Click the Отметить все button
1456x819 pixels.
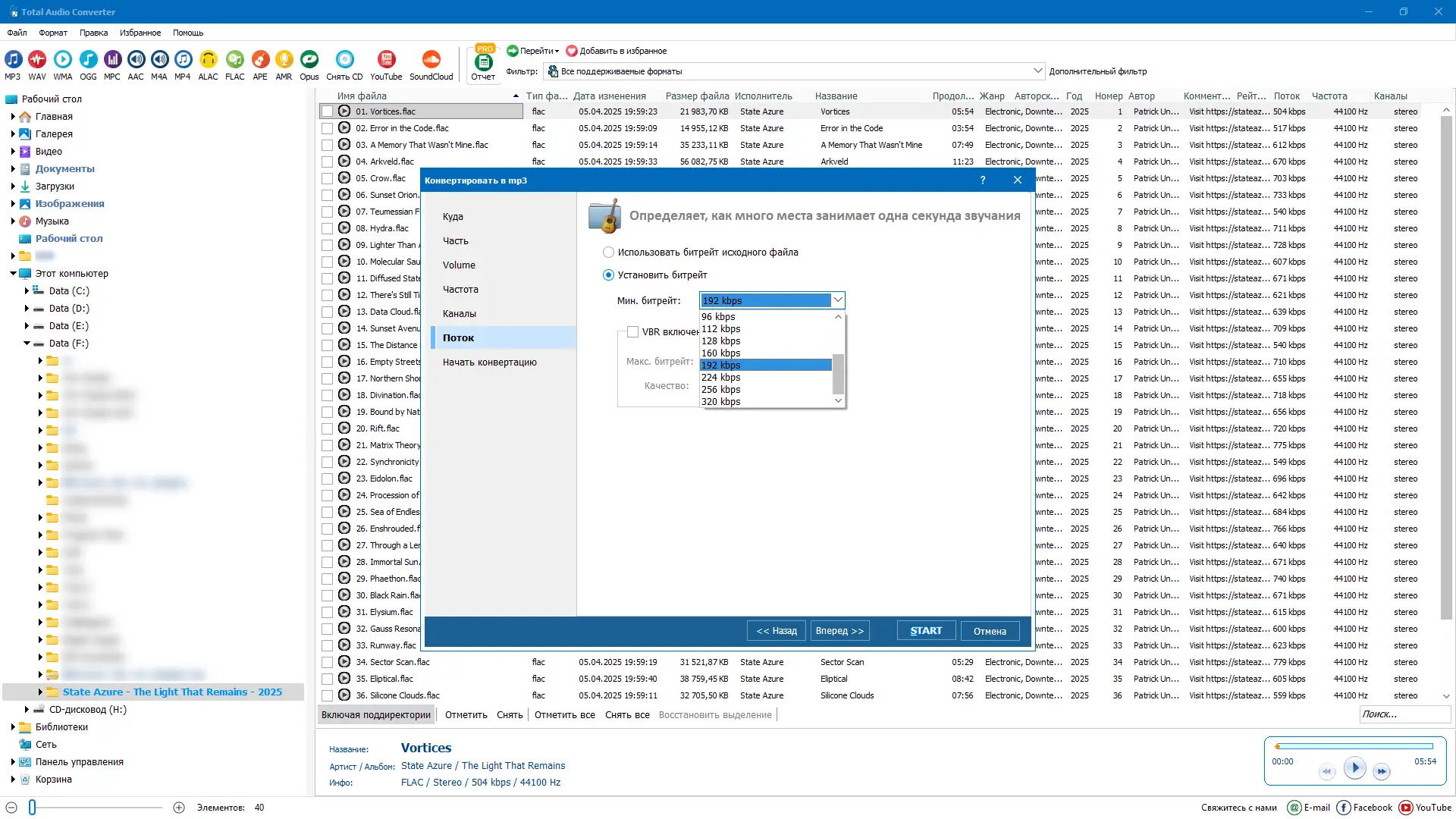coord(564,715)
